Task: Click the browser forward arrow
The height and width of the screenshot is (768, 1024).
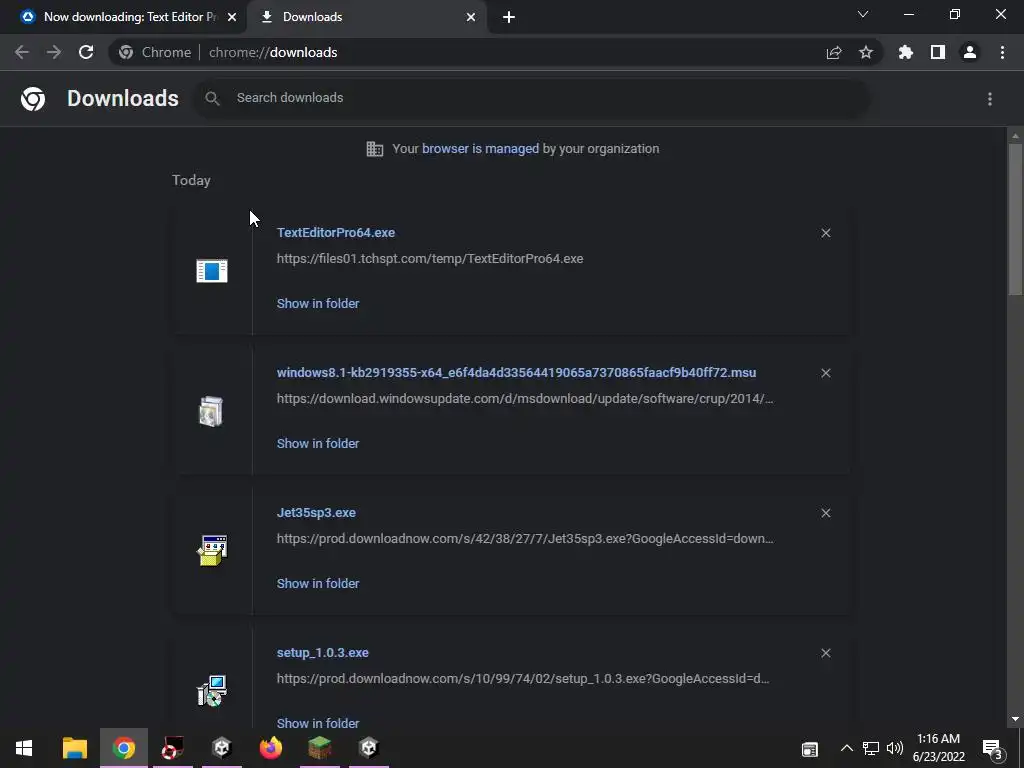Action: click(x=54, y=52)
